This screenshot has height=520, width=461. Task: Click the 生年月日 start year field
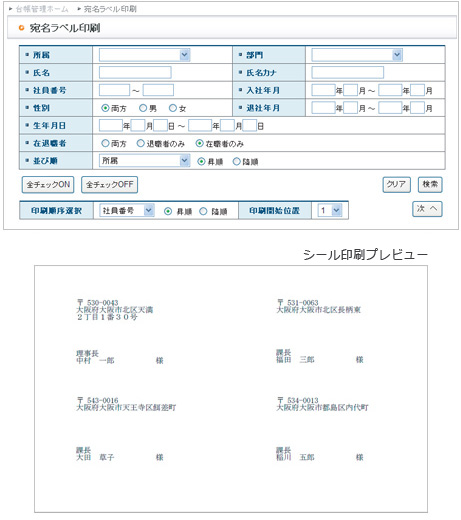(x=111, y=126)
